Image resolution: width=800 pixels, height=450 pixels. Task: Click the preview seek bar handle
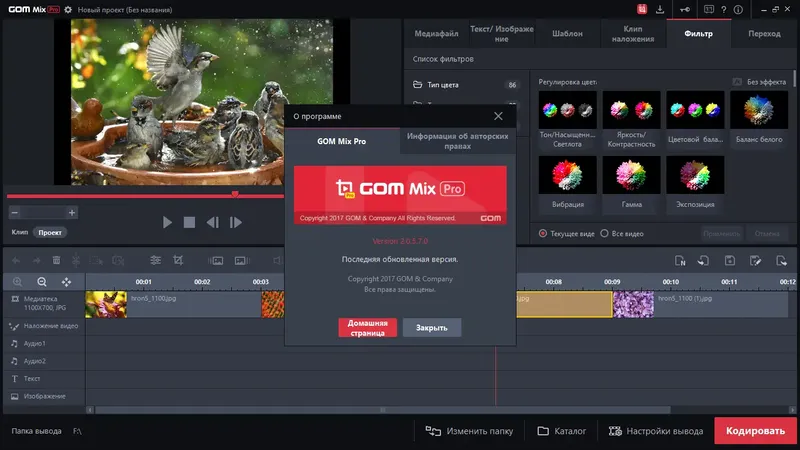coord(235,194)
